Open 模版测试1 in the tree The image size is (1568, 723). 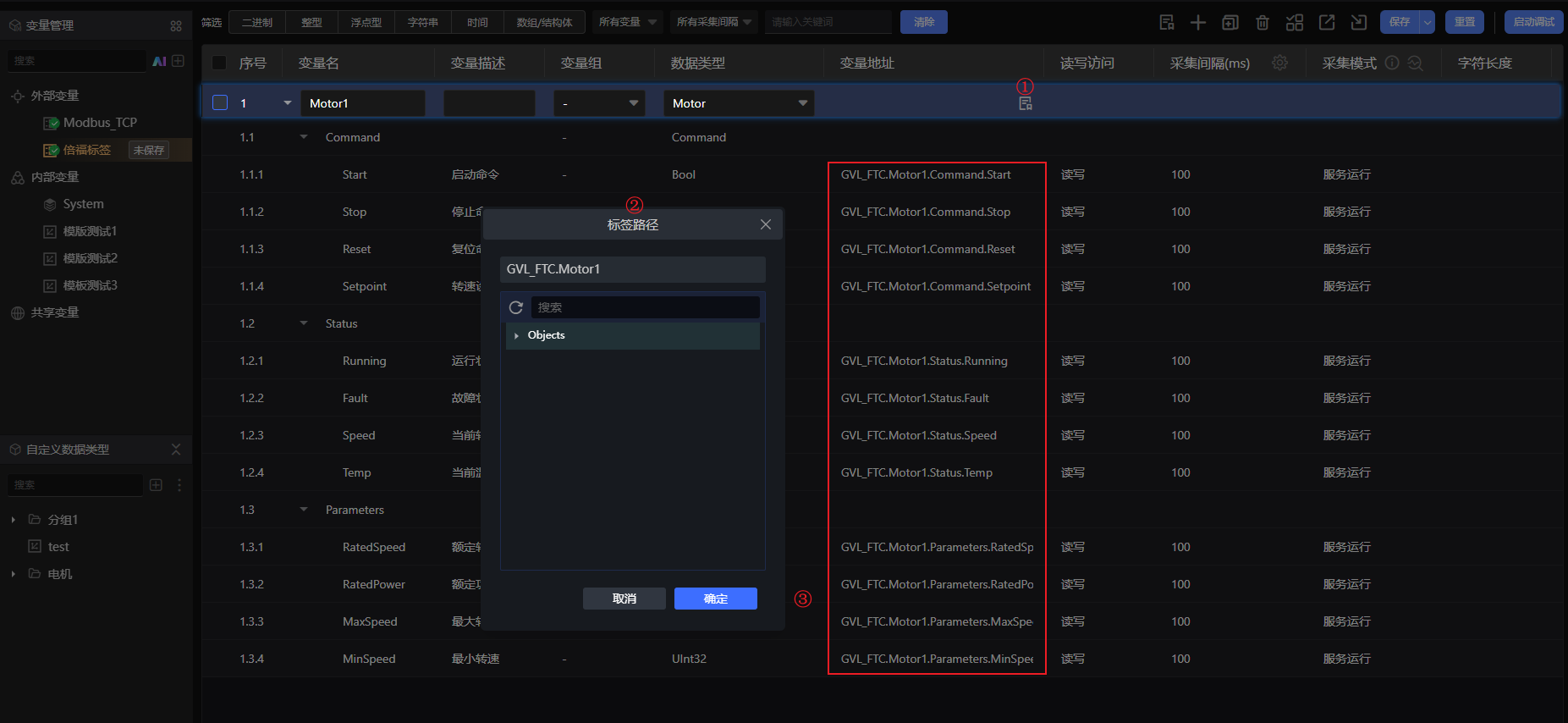(x=90, y=231)
